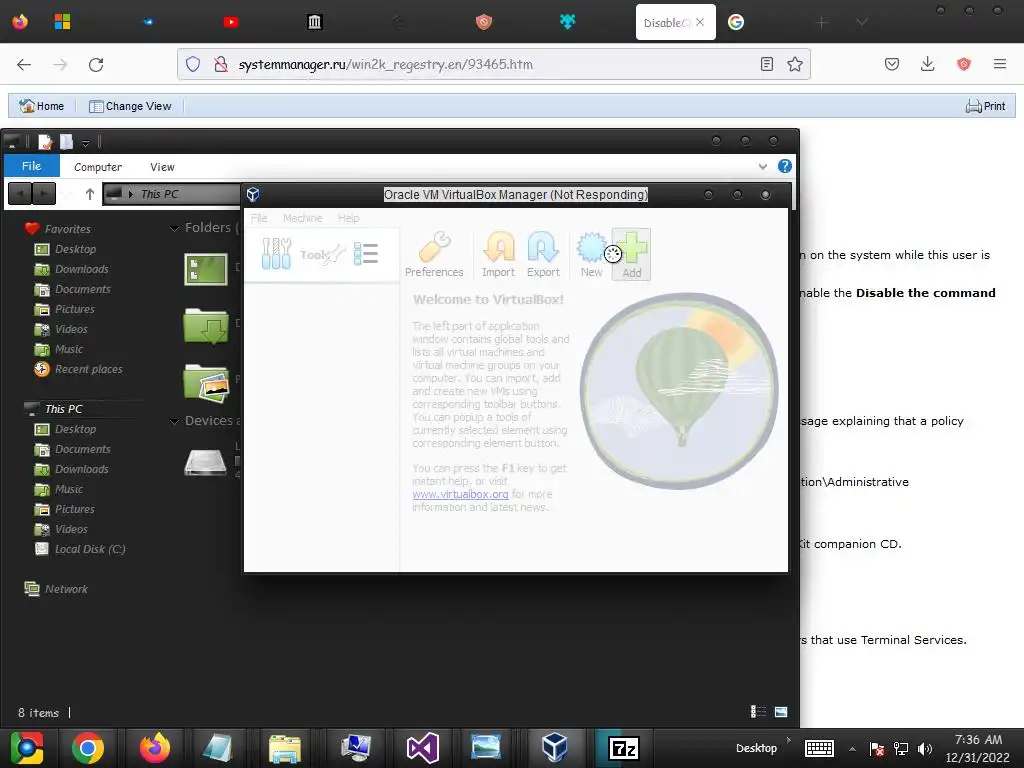
Task: Open 7-Zip from the taskbar
Action: (x=624, y=748)
